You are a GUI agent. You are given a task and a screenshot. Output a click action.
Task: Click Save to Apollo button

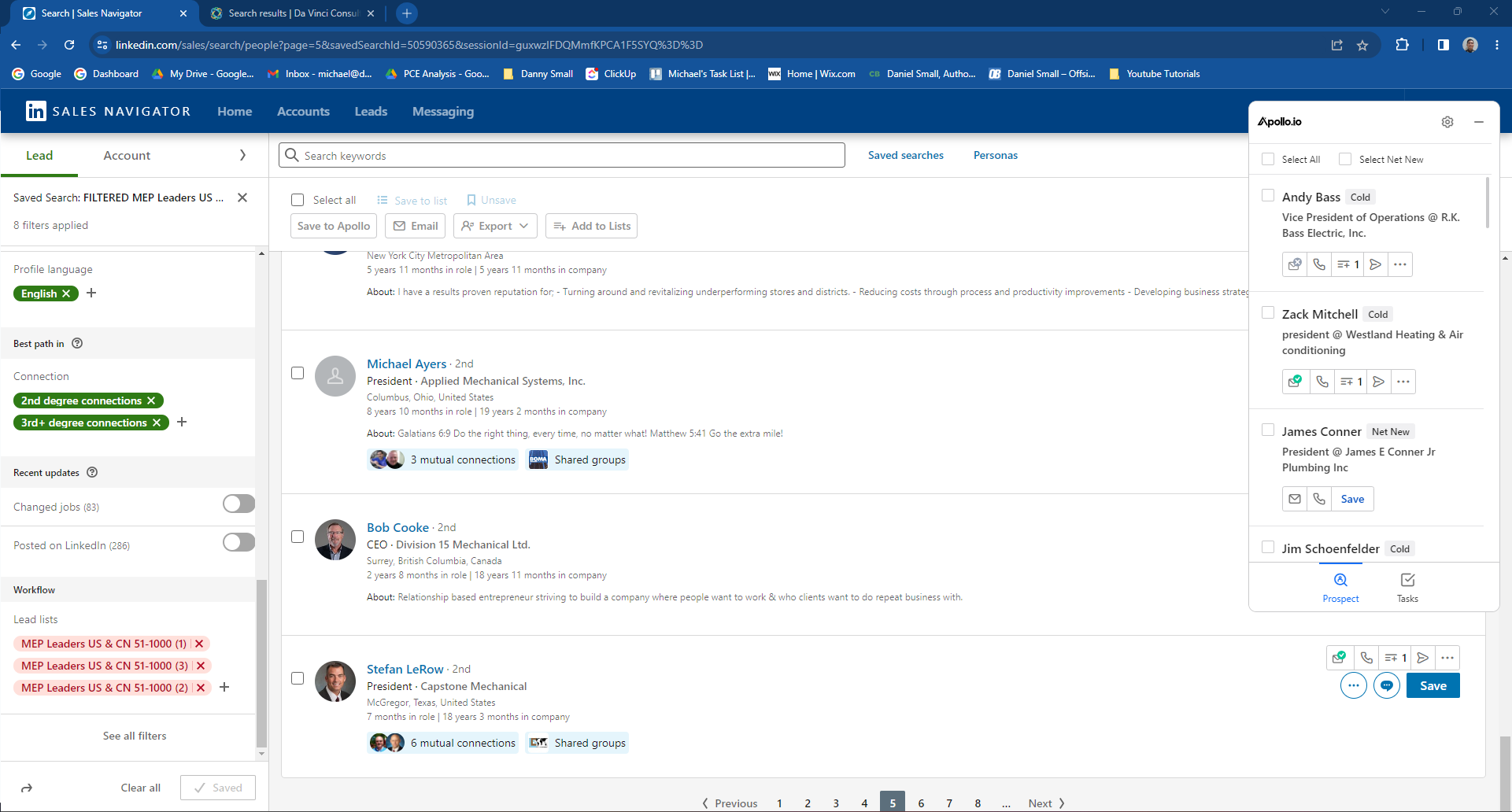coord(334,226)
